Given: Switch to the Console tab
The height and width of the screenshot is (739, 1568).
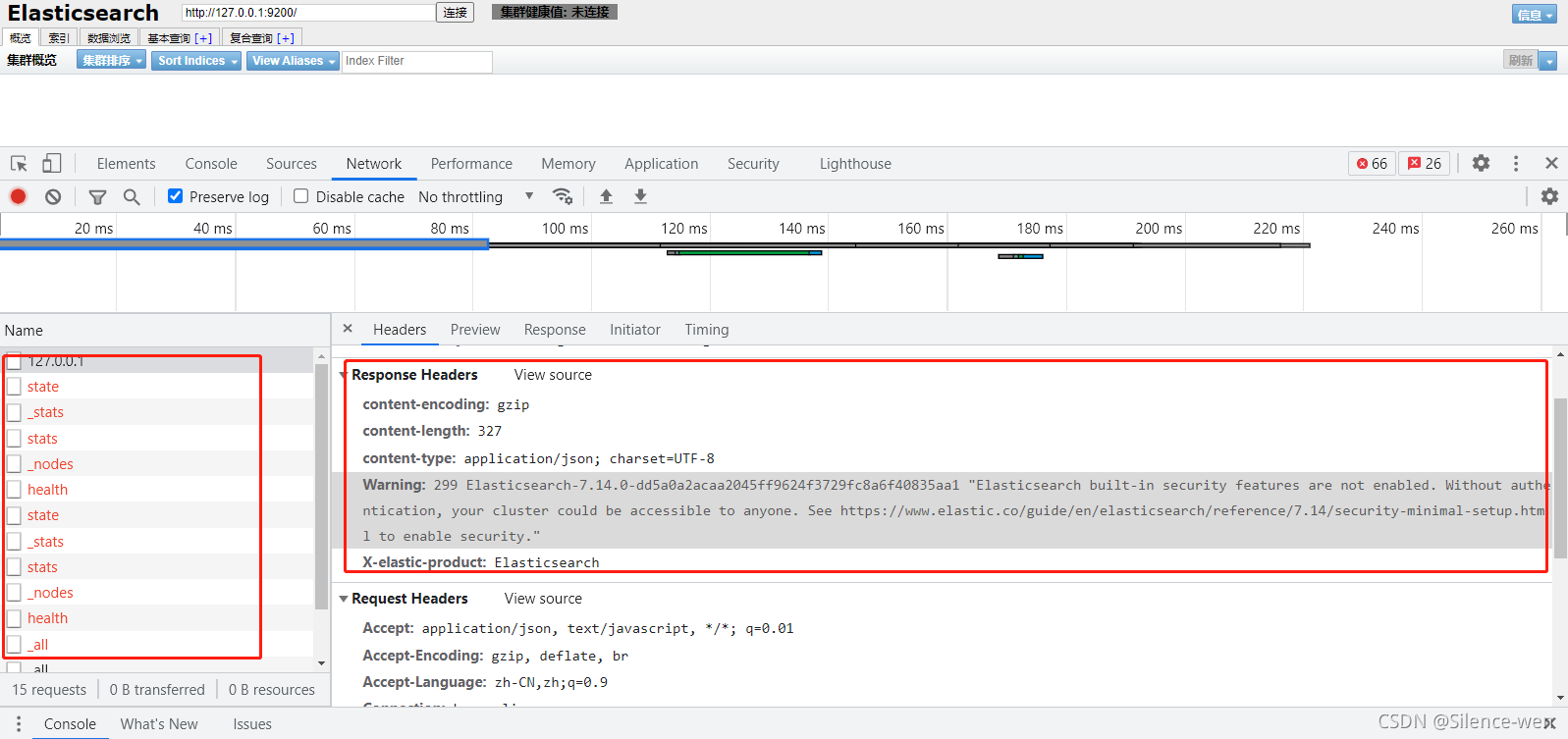Looking at the screenshot, I should (x=211, y=164).
